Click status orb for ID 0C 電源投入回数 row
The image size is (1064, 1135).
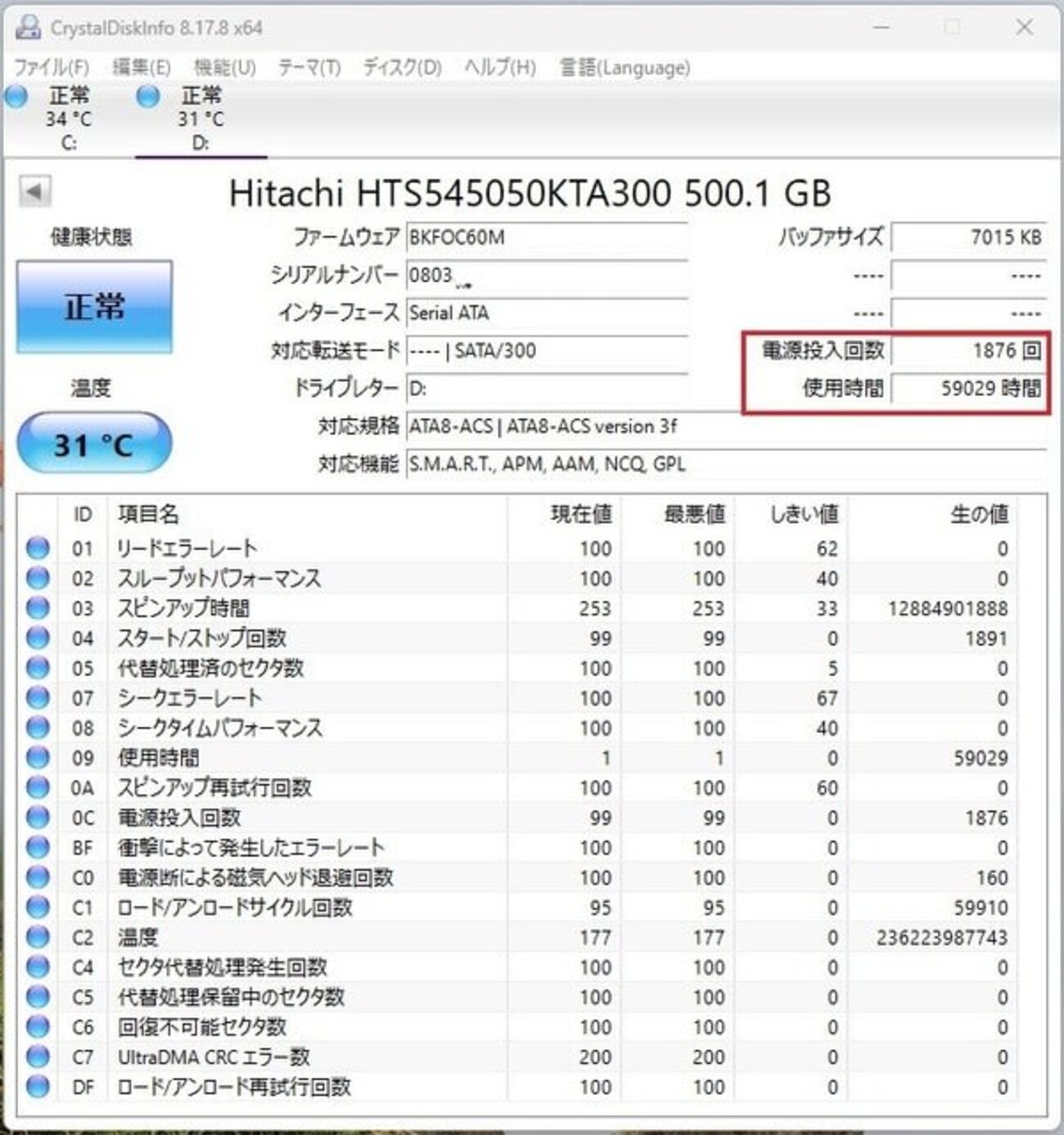coord(38,817)
